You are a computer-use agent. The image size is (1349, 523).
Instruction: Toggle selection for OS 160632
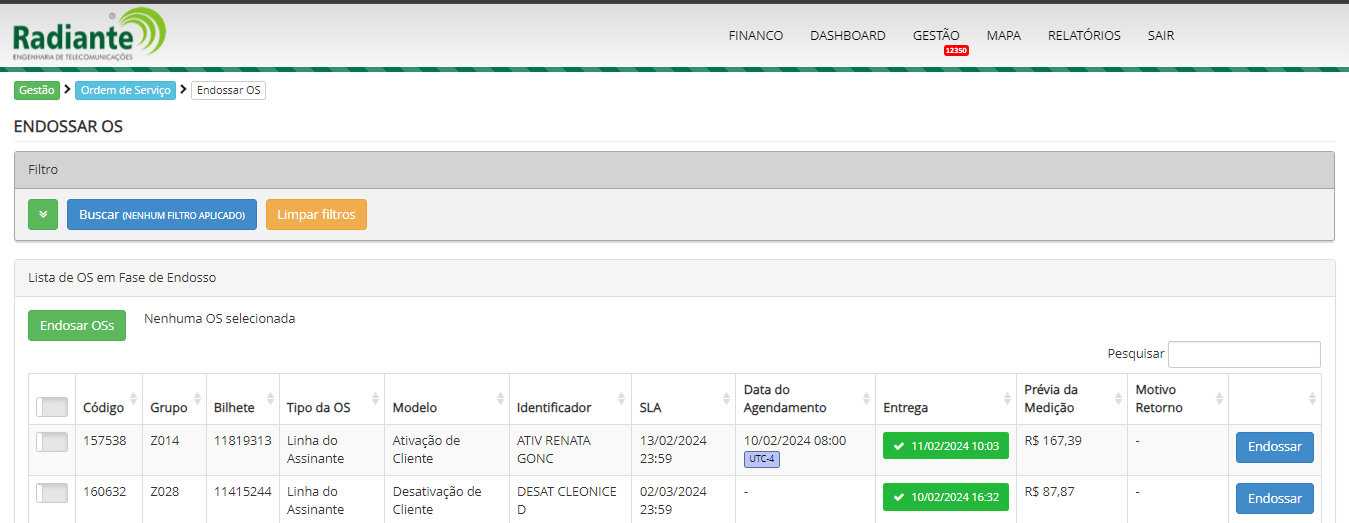coord(51,493)
